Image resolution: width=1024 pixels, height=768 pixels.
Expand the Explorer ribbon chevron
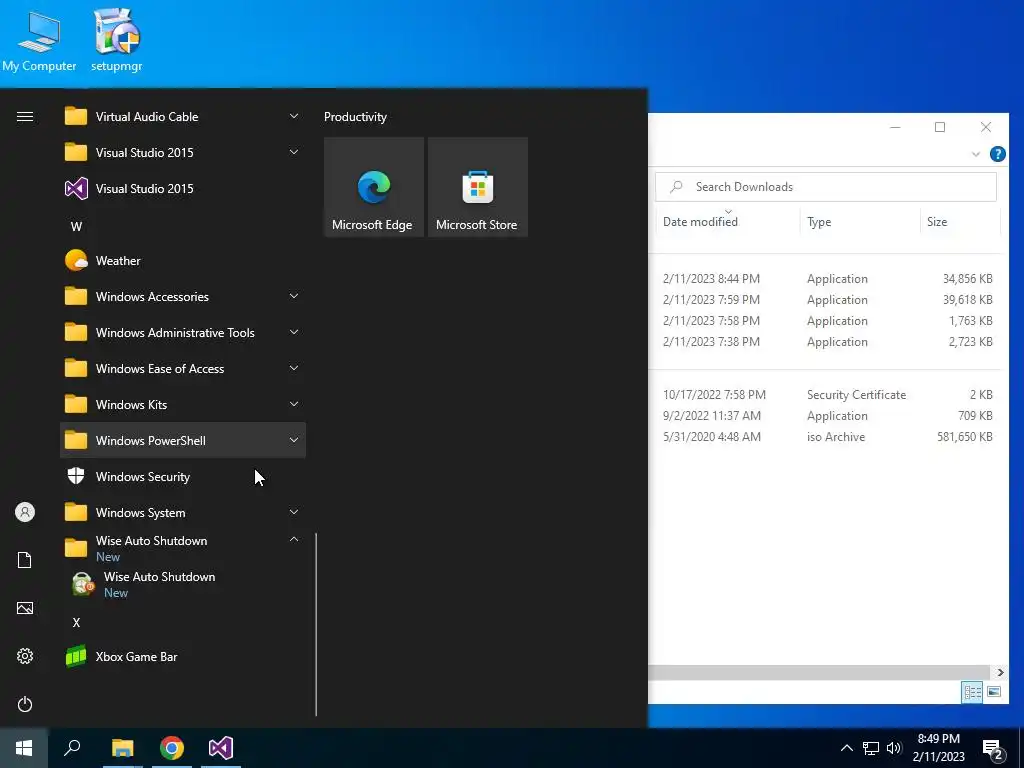coord(976,155)
